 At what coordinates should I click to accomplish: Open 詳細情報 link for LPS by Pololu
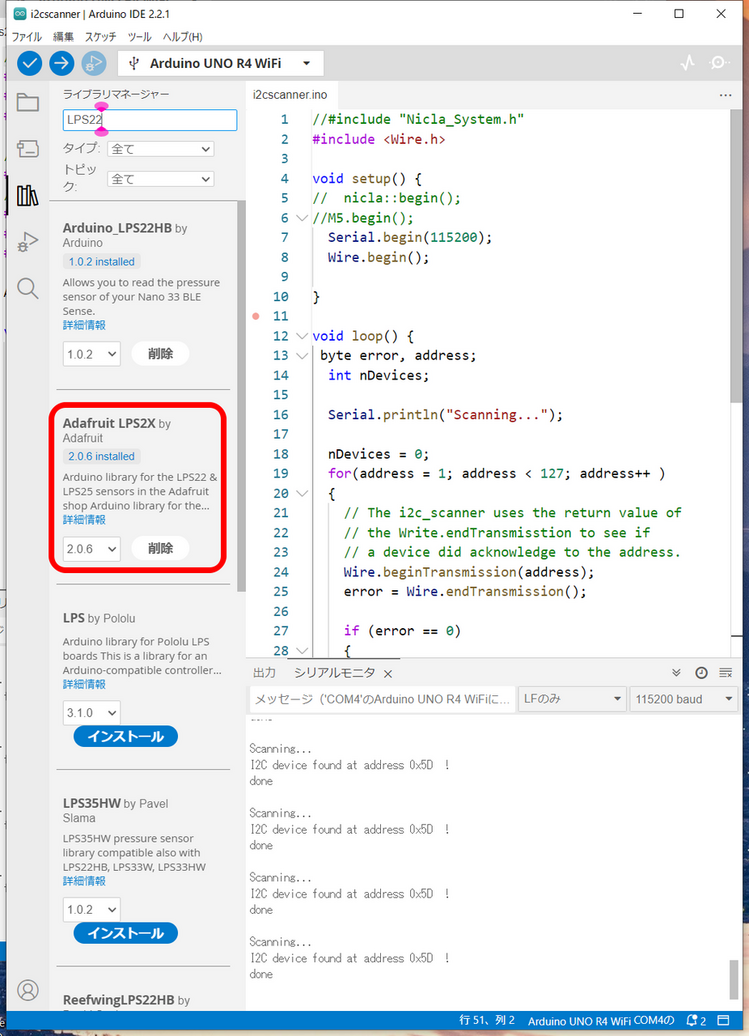84,684
